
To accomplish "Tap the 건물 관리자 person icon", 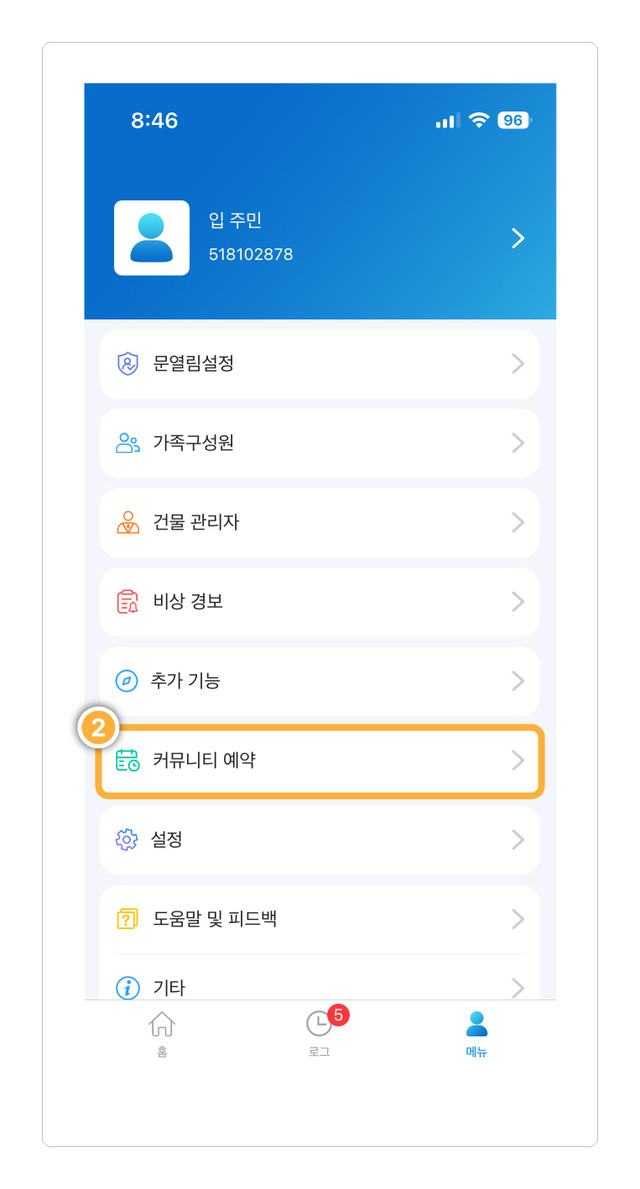I will pyautogui.click(x=127, y=522).
